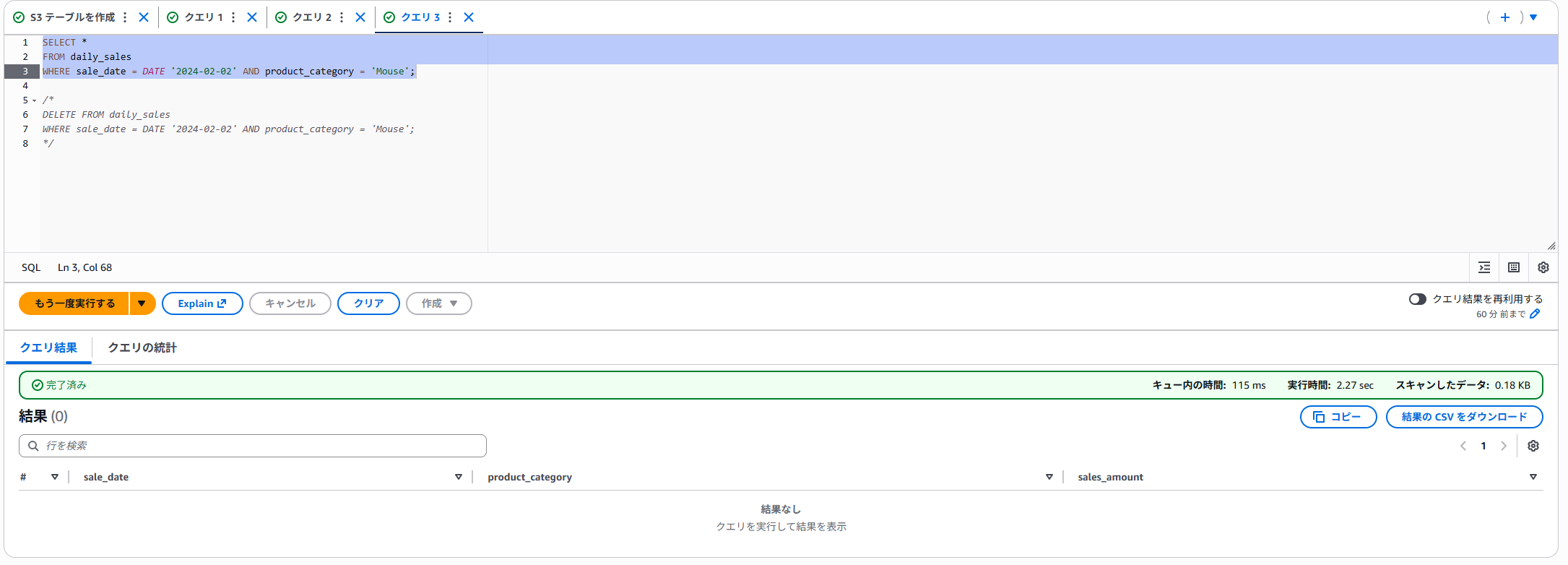Screen dimensions: 1568x565
Task: Download results with 結果の CSV をダウンロード
Action: tap(1465, 417)
